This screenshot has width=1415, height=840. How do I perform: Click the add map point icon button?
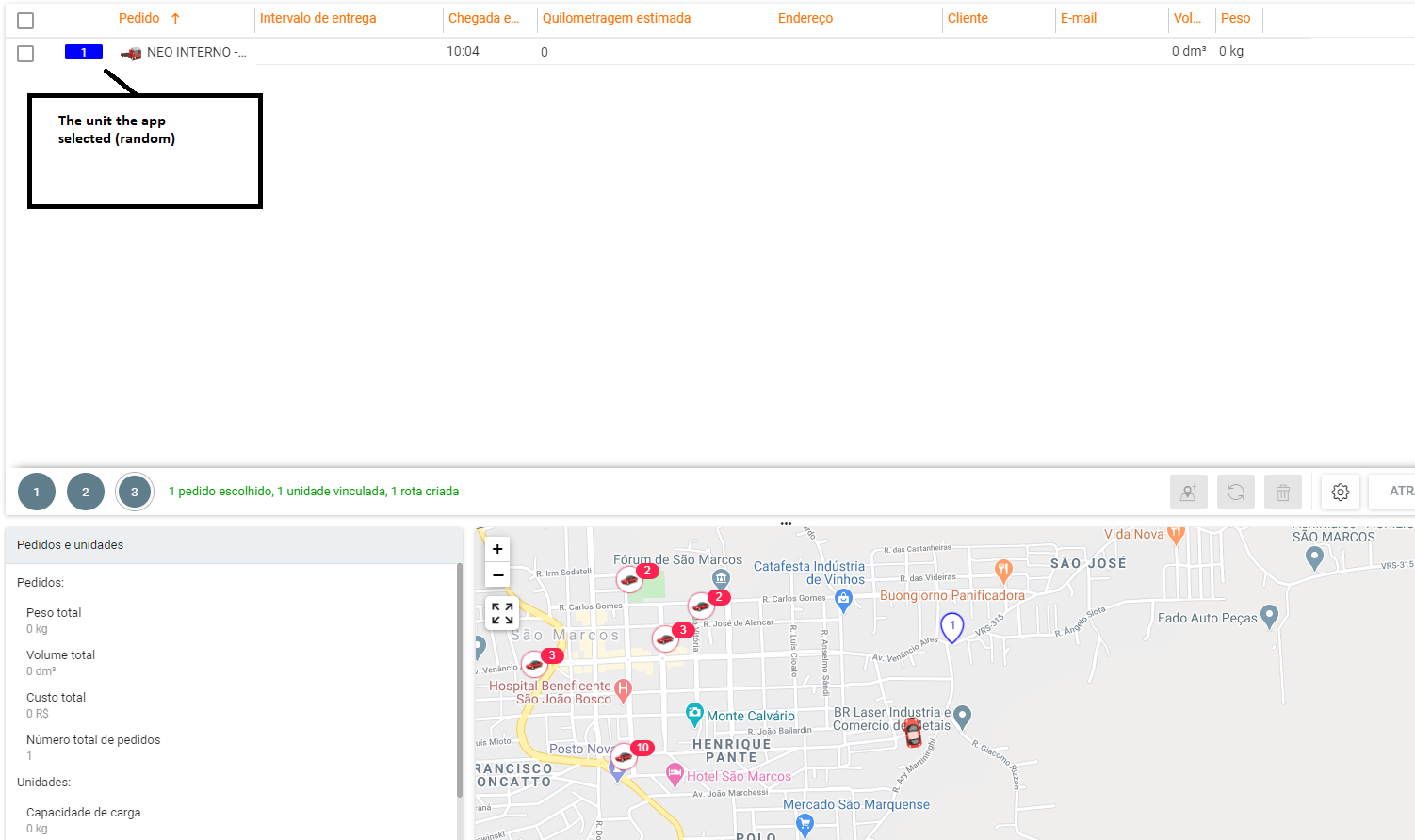pyautogui.click(x=1188, y=492)
